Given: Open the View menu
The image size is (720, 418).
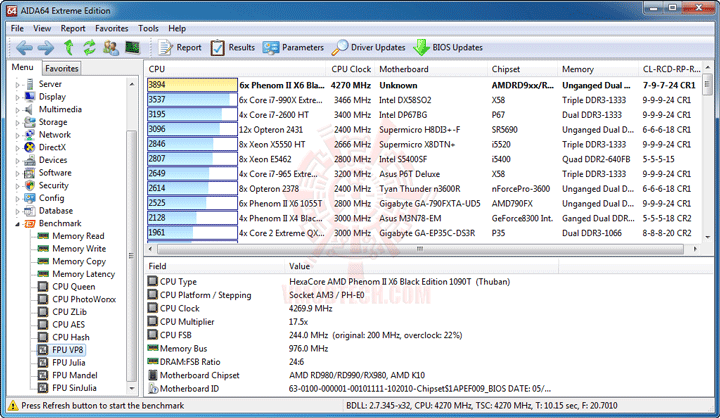Looking at the screenshot, I should pyautogui.click(x=42, y=28).
